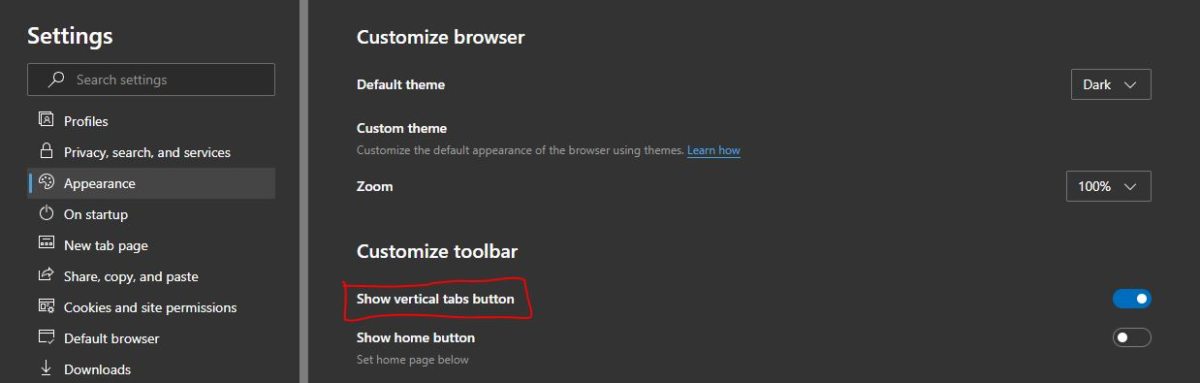The height and width of the screenshot is (383, 1200).
Task: Click the Cookies and site permissions icon
Action: pyautogui.click(x=46, y=306)
